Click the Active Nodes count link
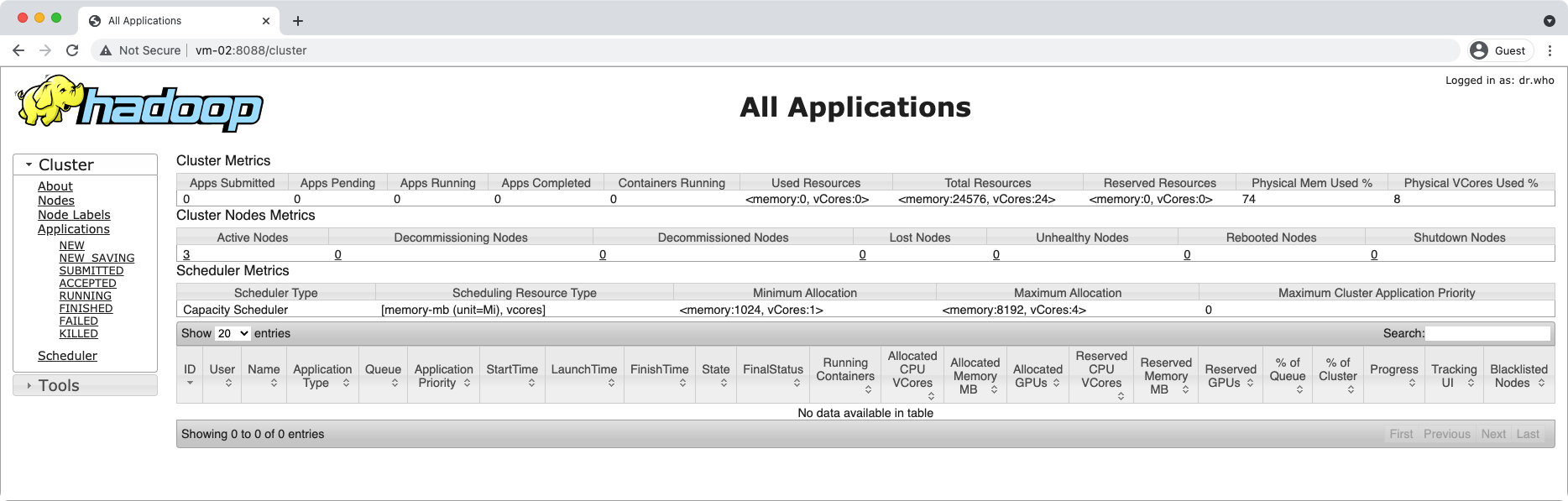This screenshot has height=501, width=1568. coord(186,254)
